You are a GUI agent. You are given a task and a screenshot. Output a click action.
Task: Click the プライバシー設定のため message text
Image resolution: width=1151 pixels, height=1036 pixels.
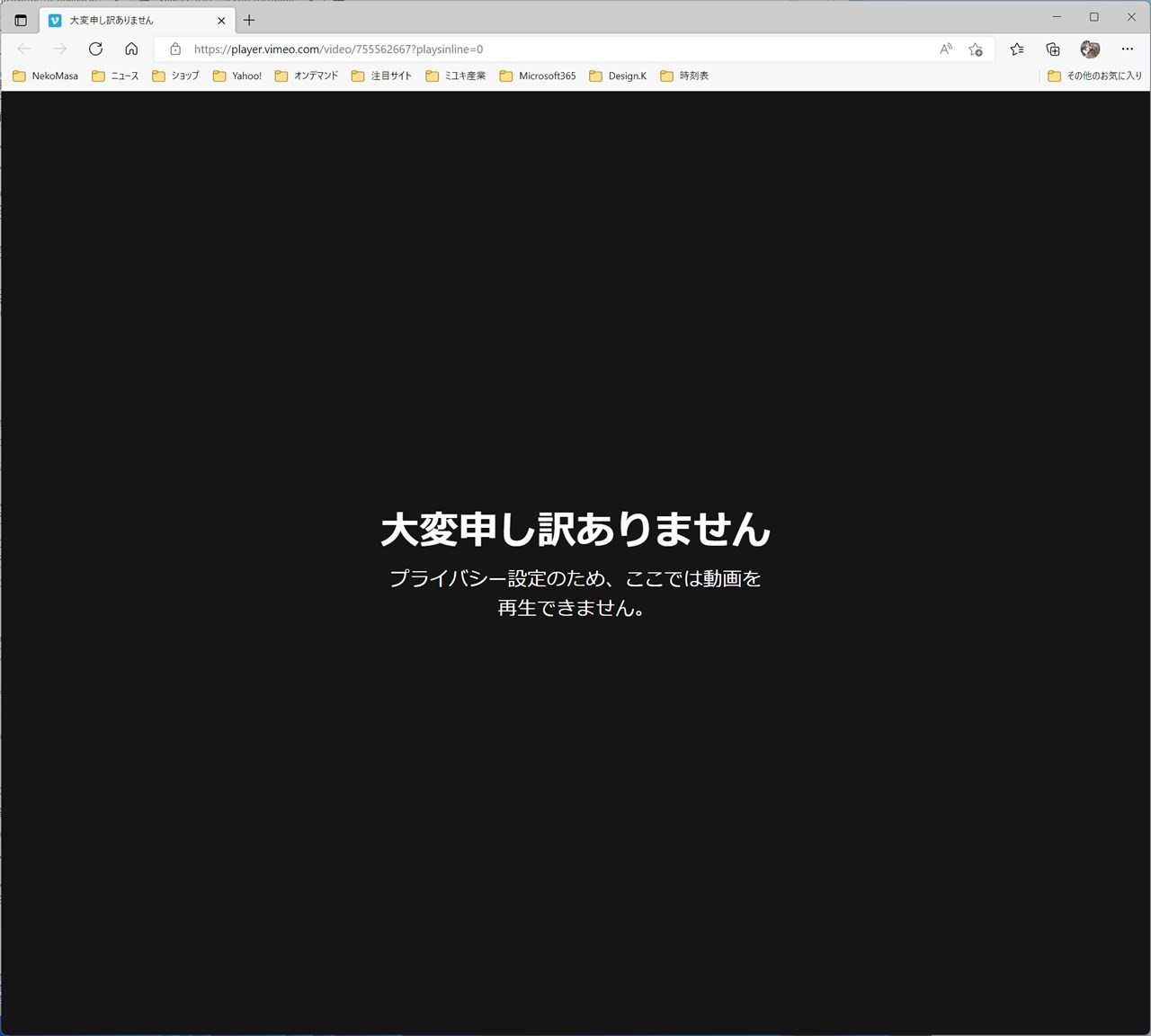coord(575,593)
